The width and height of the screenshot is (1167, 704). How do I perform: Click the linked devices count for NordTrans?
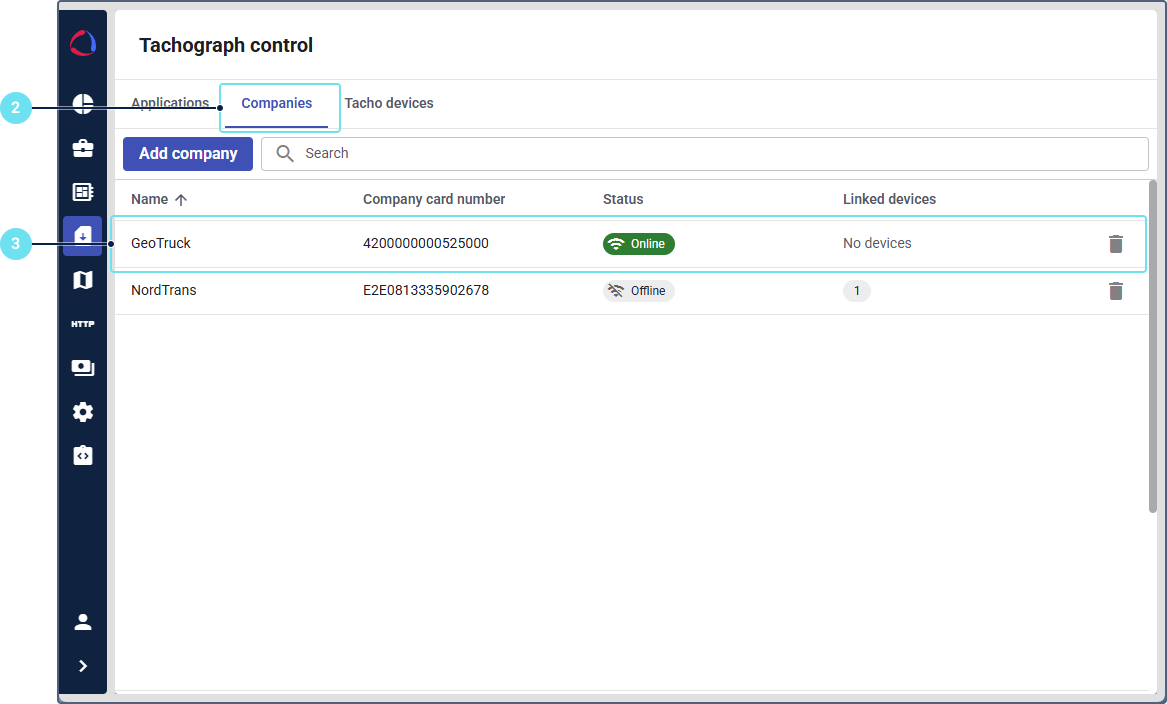(856, 291)
